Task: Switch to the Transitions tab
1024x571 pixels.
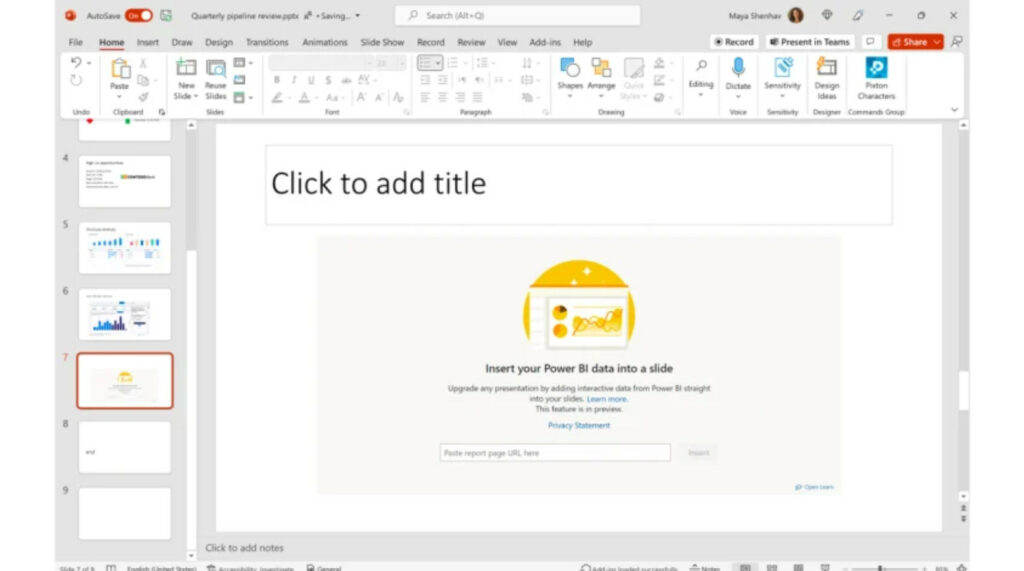Action: point(267,42)
